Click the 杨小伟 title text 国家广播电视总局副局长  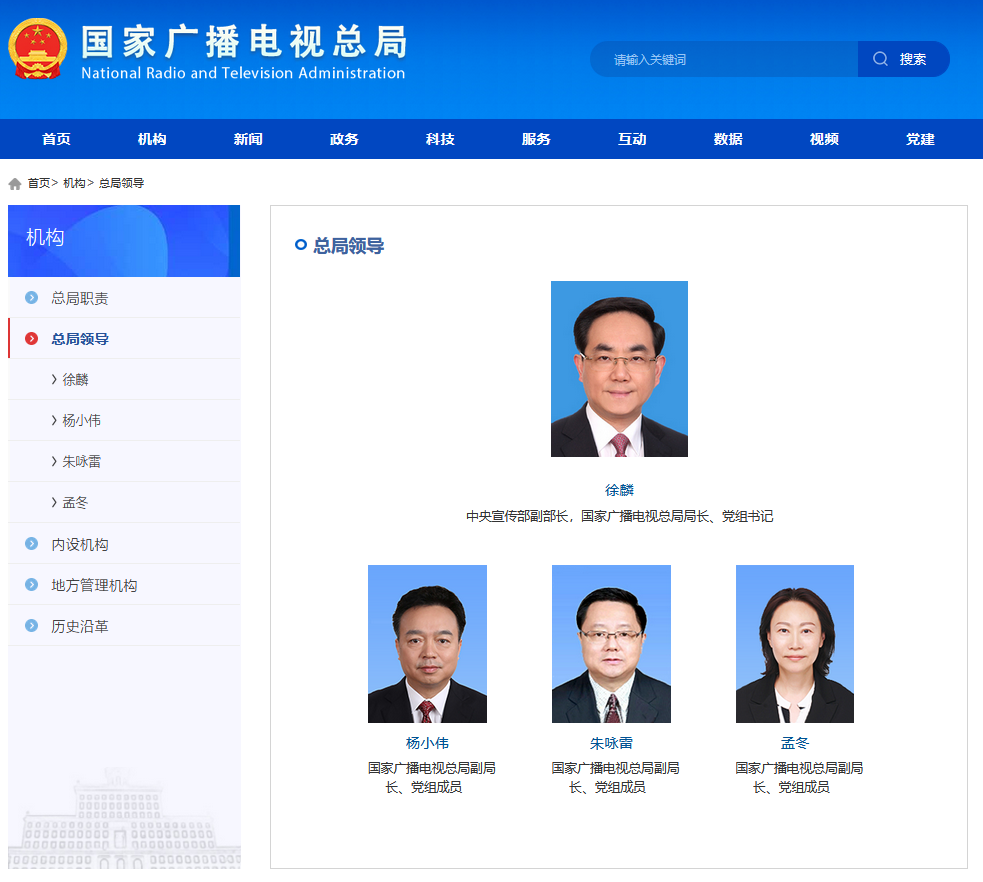click(x=431, y=777)
